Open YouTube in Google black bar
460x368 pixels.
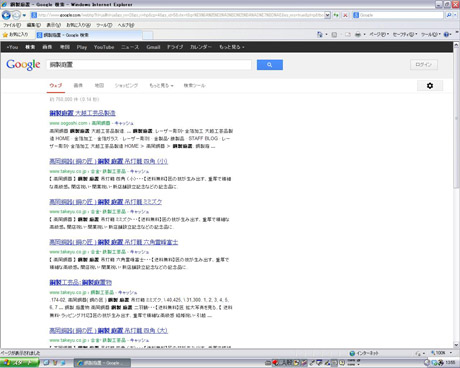point(104,47)
